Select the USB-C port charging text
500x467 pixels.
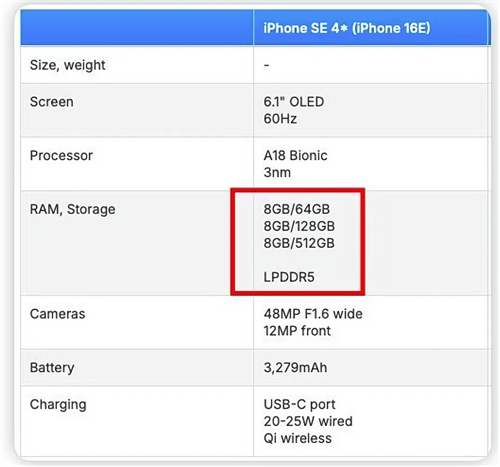click(299, 405)
